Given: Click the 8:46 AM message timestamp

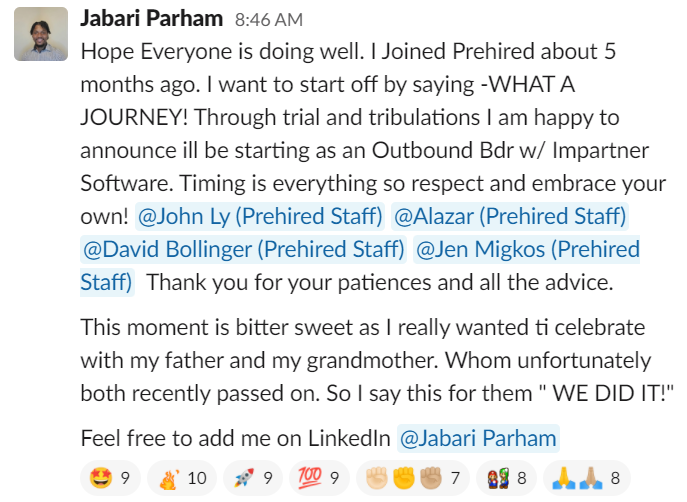Looking at the screenshot, I should click(x=266, y=20).
